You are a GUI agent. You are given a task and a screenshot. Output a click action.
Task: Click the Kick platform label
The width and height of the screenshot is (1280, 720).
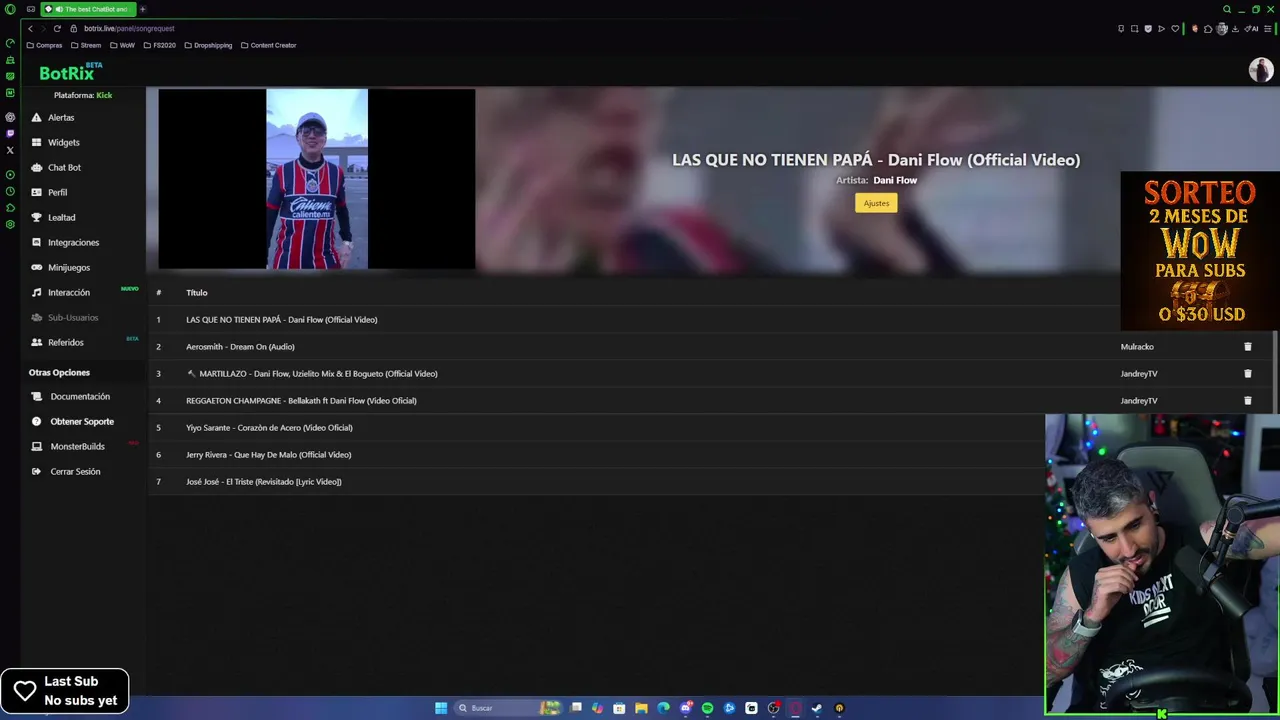(104, 95)
